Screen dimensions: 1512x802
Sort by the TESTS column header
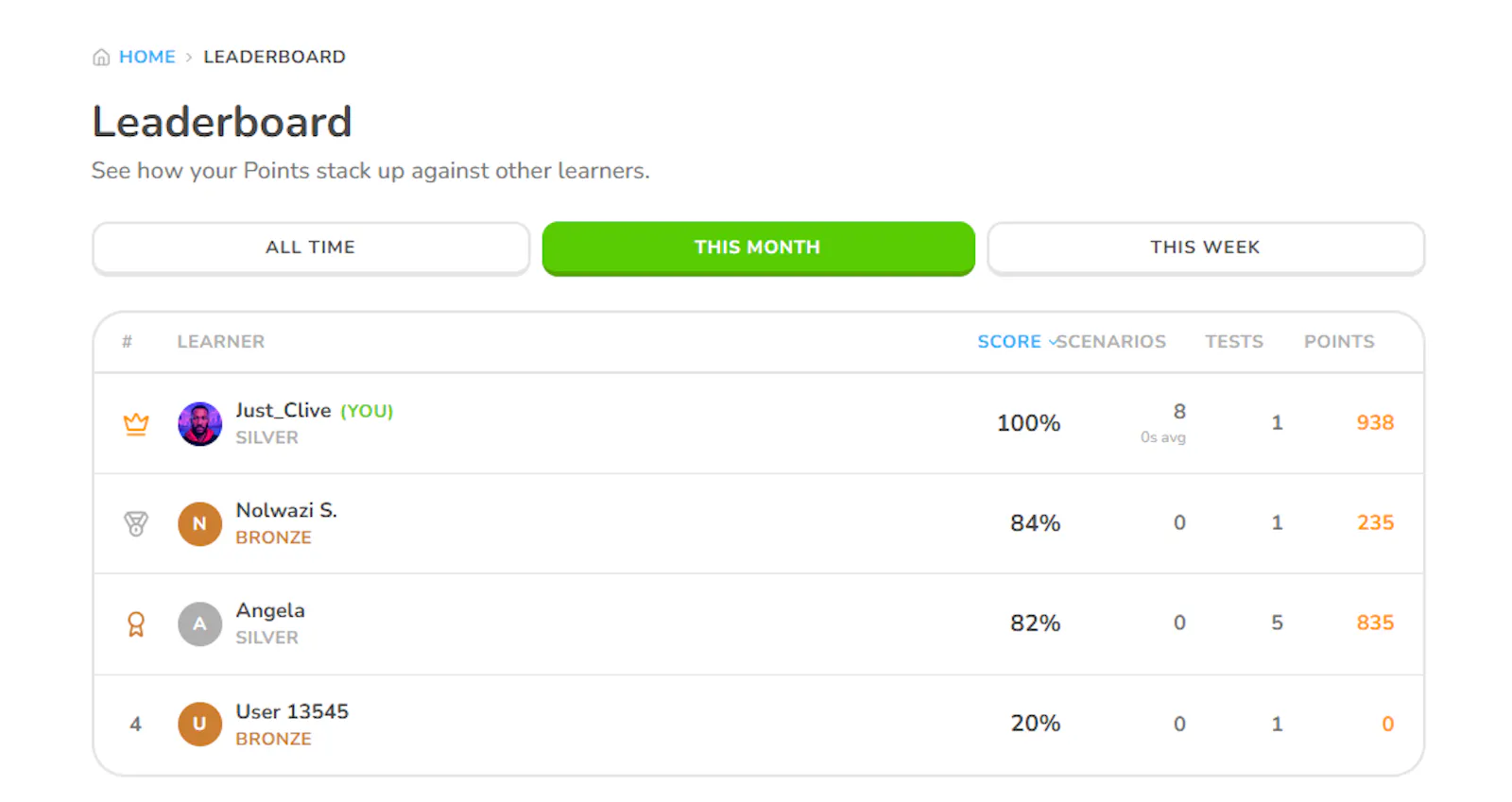click(x=1234, y=342)
